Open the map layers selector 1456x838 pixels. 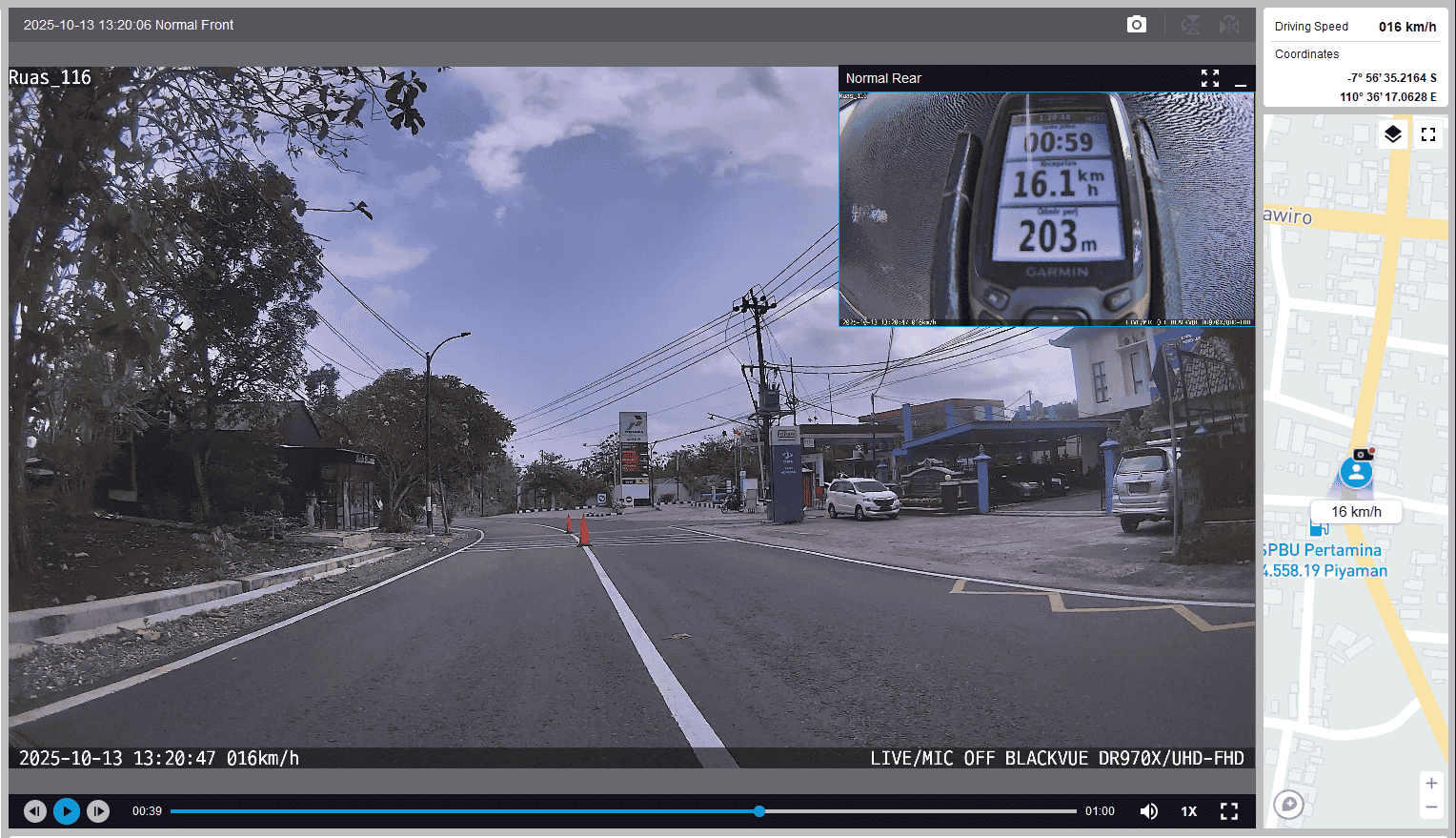pos(1392,134)
